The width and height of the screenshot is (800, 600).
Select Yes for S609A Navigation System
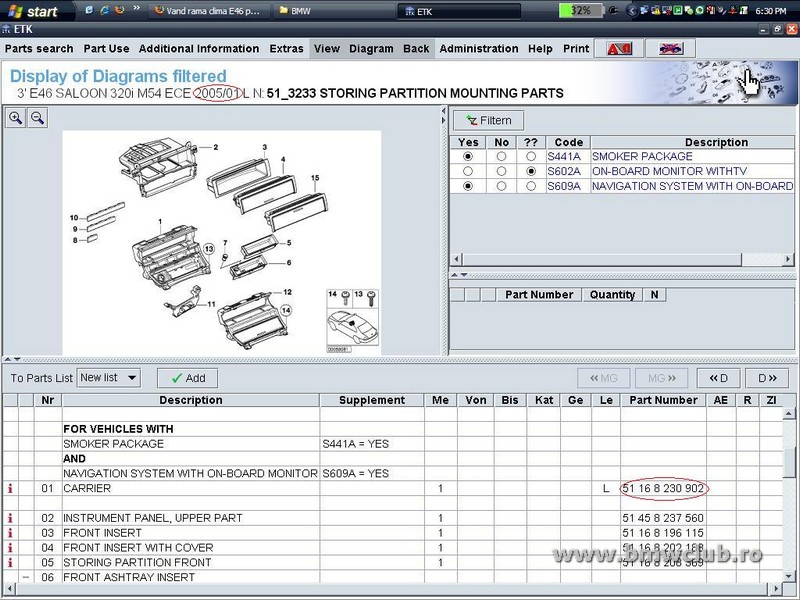point(468,186)
